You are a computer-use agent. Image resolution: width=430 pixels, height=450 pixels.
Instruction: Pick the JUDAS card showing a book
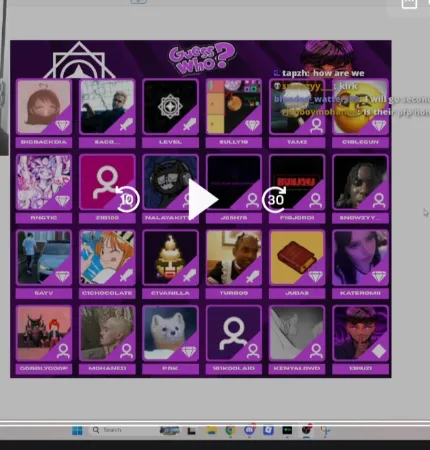click(x=297, y=264)
